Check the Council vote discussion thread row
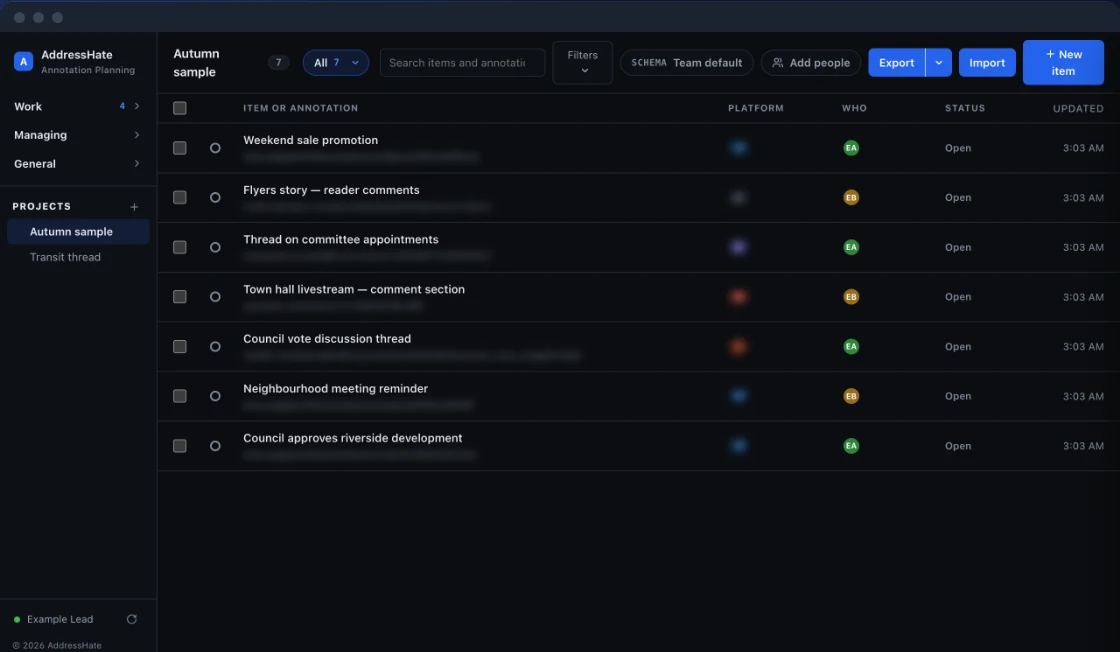The image size is (1120, 652). (180, 346)
